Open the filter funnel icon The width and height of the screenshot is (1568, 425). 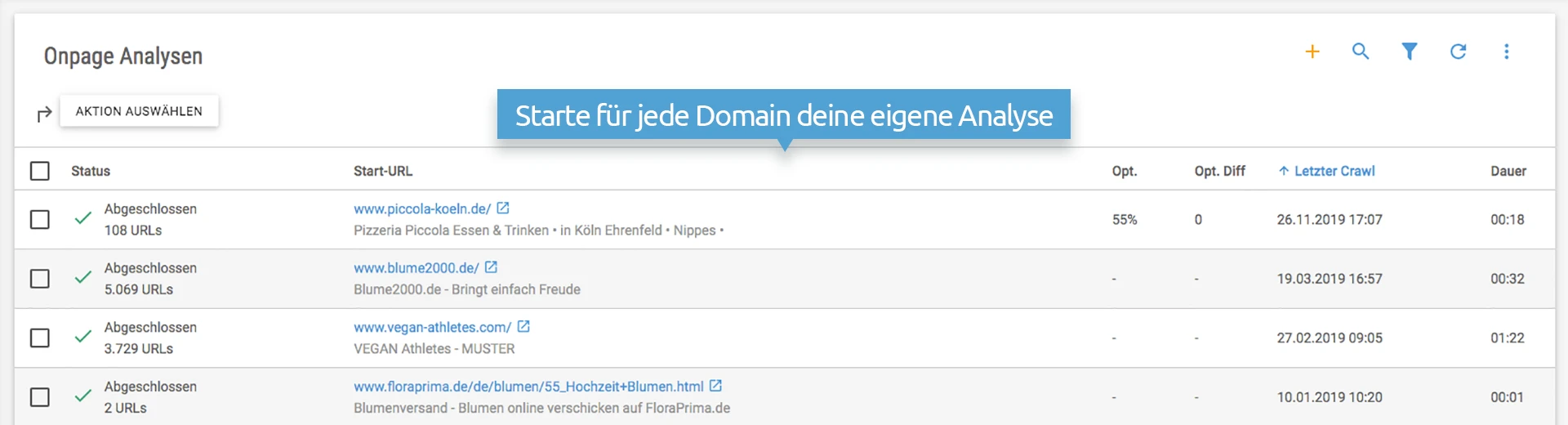point(1410,51)
